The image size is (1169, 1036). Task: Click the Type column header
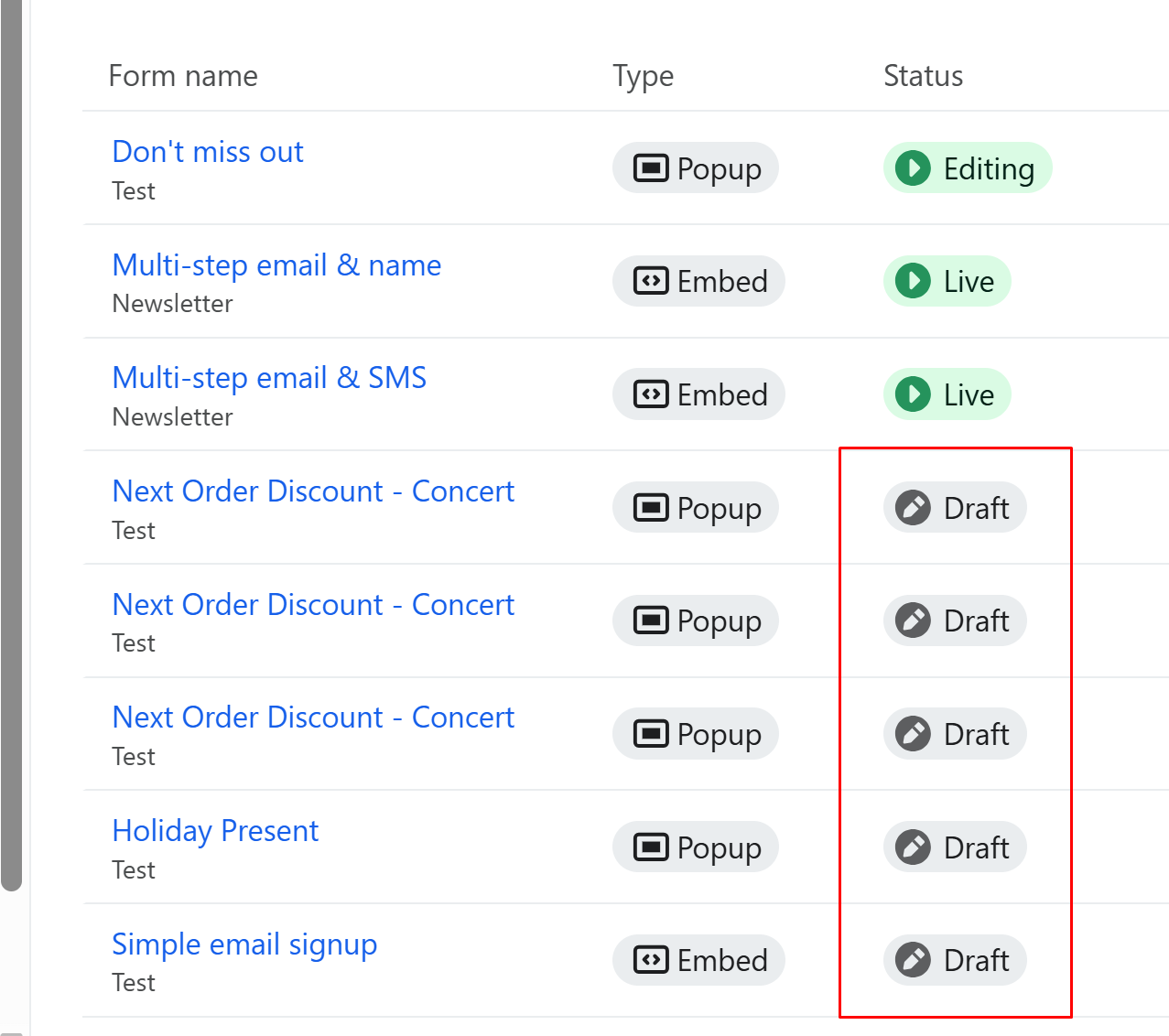(643, 76)
